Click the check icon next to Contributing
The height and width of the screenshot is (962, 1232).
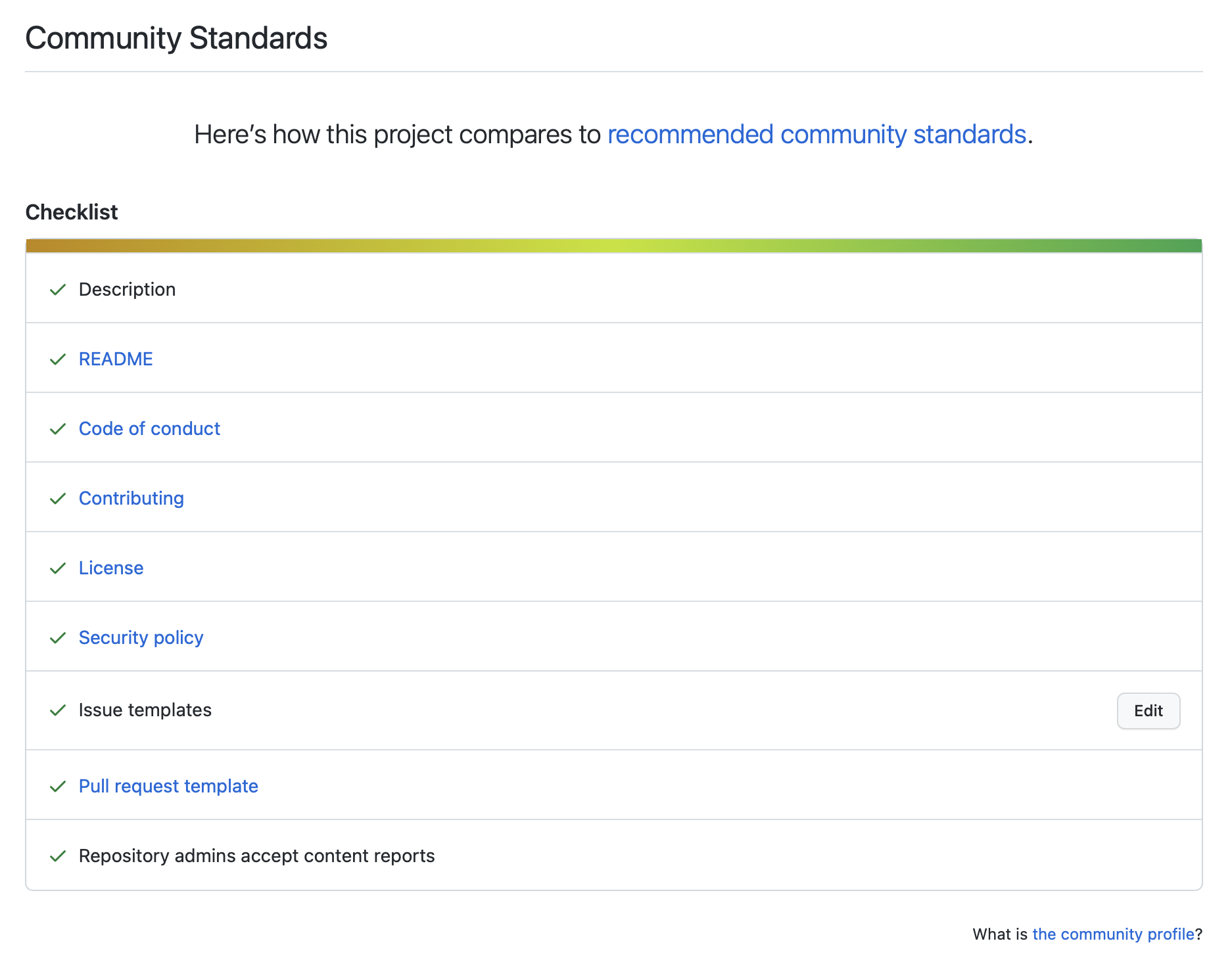pos(58,499)
